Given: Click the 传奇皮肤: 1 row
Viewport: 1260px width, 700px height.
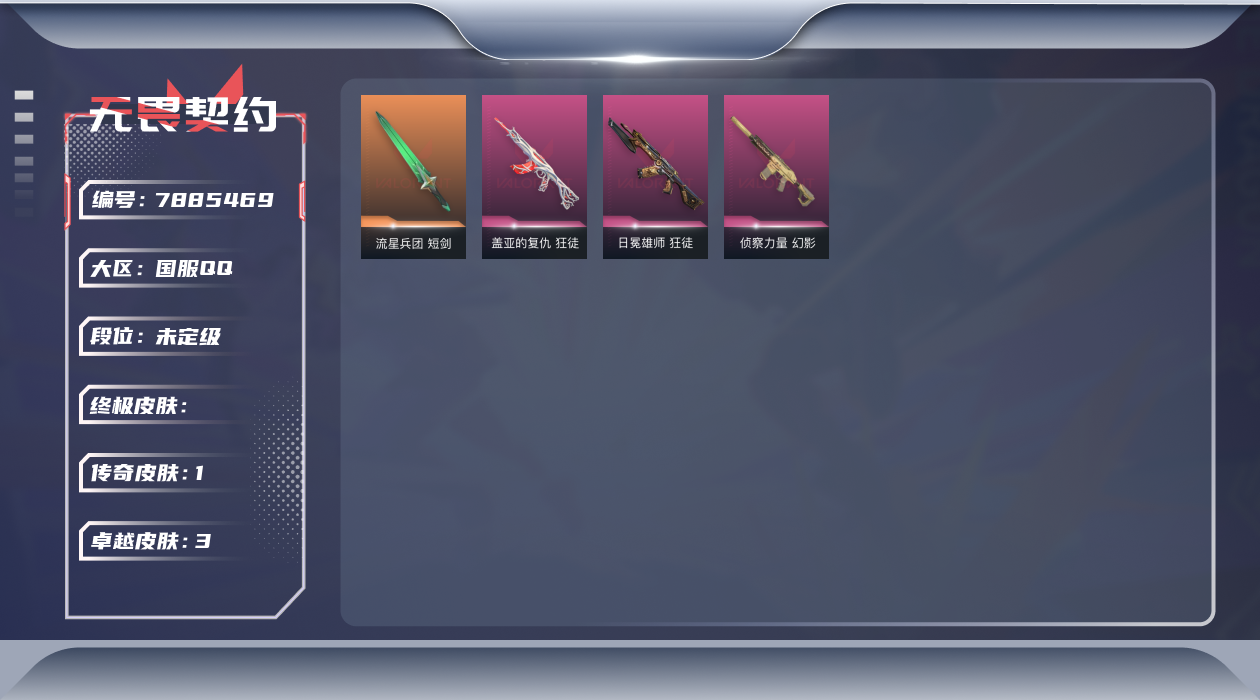Looking at the screenshot, I should 165,473.
